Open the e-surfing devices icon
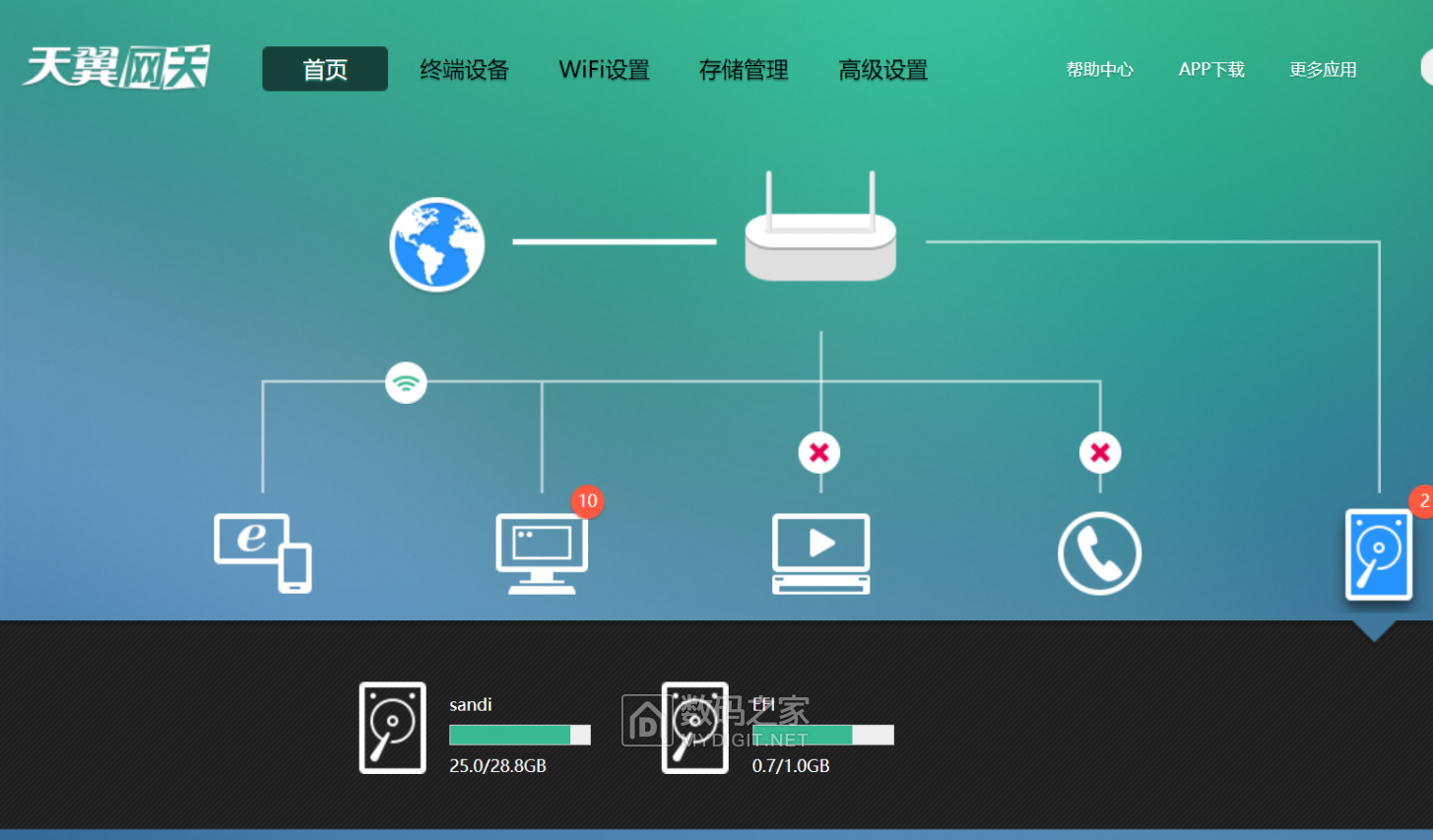Image resolution: width=1433 pixels, height=840 pixels. [261, 553]
